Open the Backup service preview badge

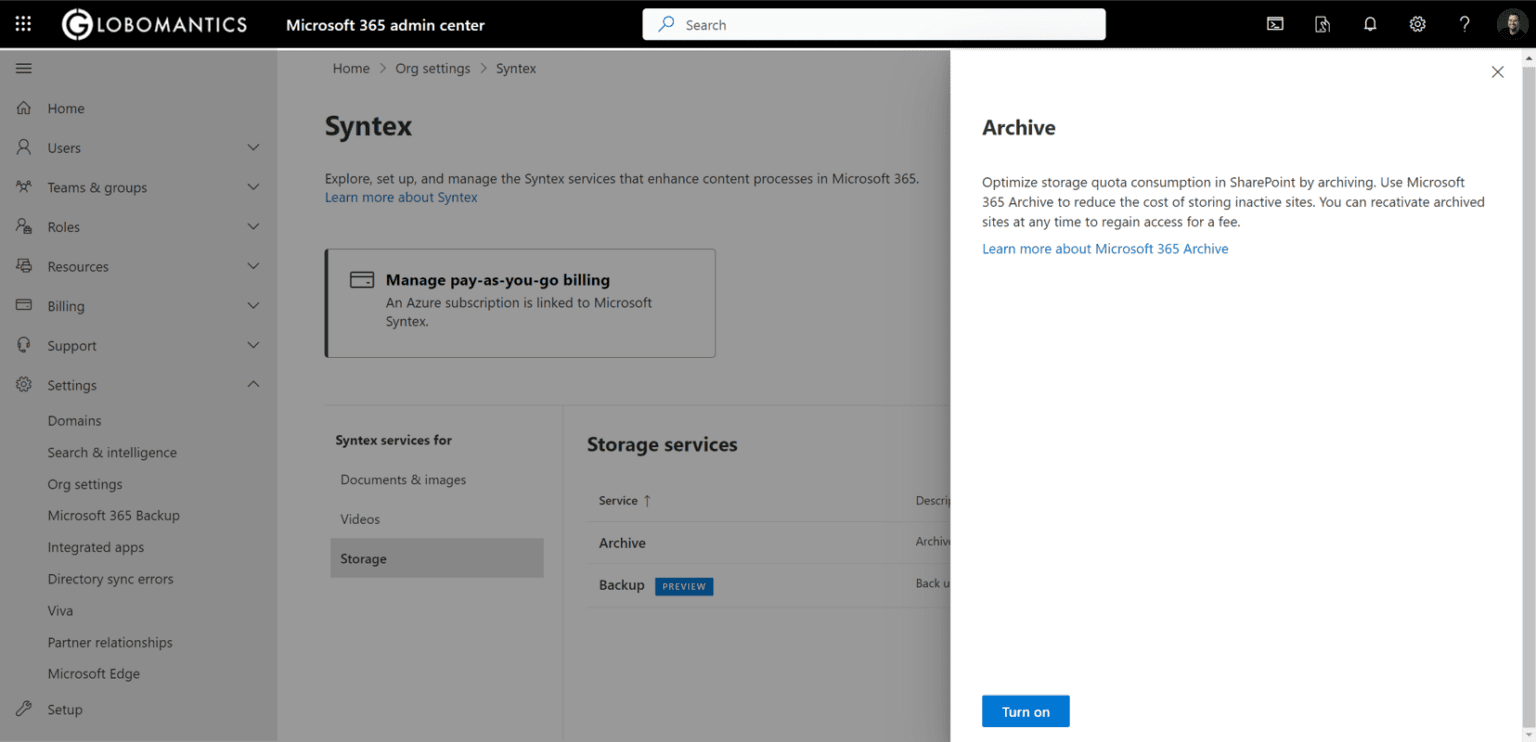tap(684, 586)
